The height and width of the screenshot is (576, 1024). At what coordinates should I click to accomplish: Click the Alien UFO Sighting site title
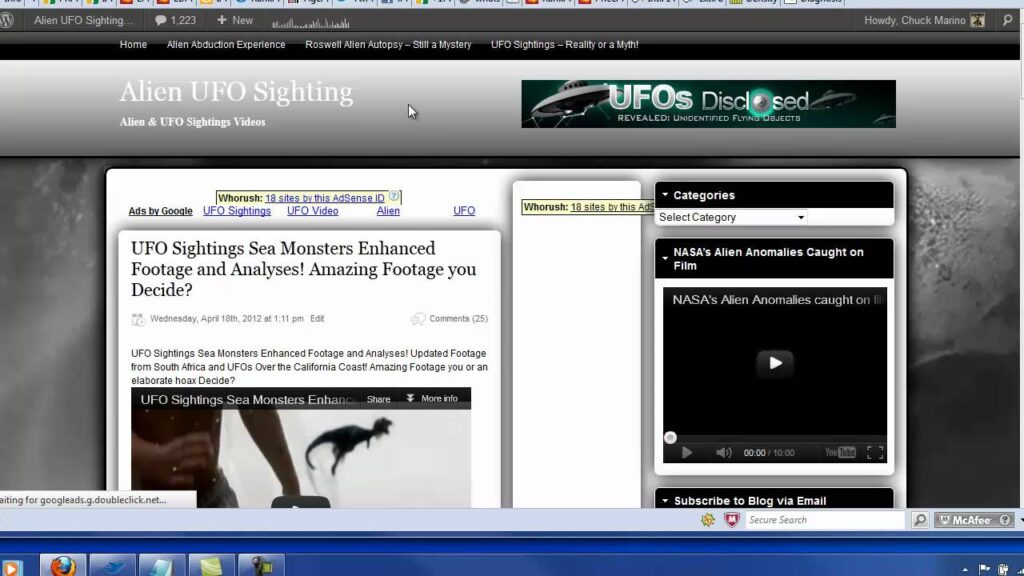236,92
